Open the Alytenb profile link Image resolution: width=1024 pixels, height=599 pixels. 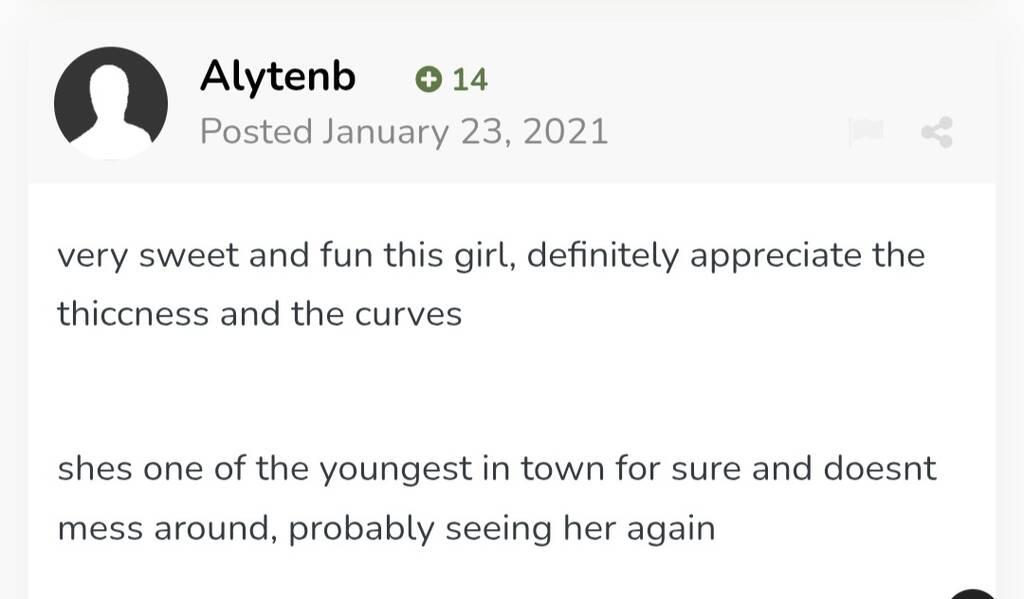(x=277, y=76)
